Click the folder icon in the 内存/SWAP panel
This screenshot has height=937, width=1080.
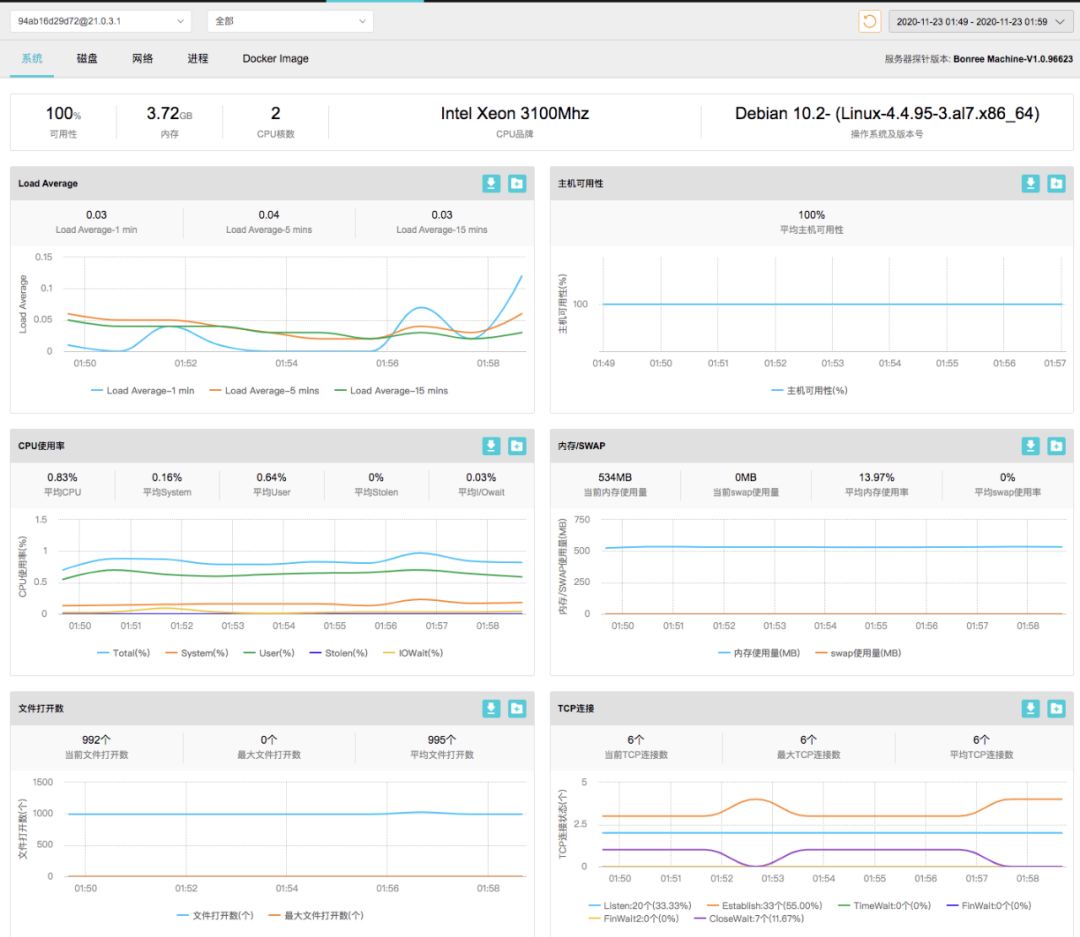[x=1057, y=446]
